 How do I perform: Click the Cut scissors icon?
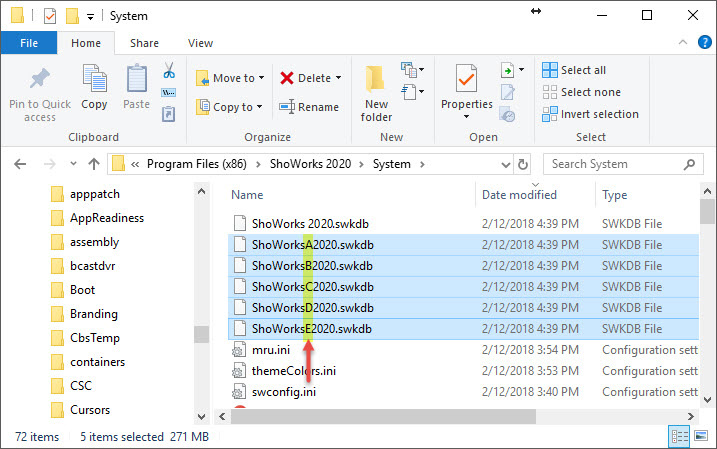pyautogui.click(x=169, y=70)
